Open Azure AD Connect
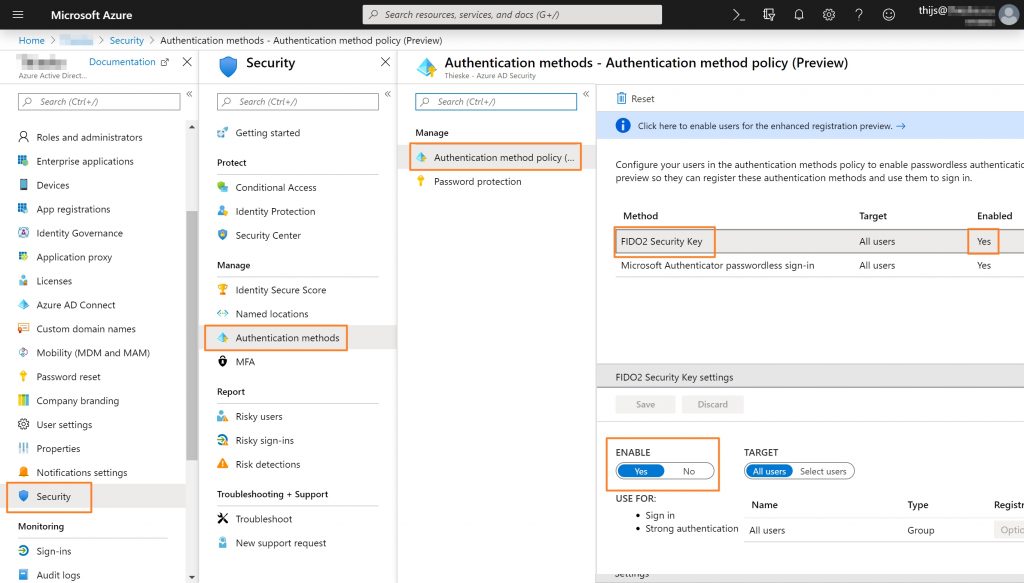Image resolution: width=1024 pixels, height=583 pixels. click(x=76, y=305)
